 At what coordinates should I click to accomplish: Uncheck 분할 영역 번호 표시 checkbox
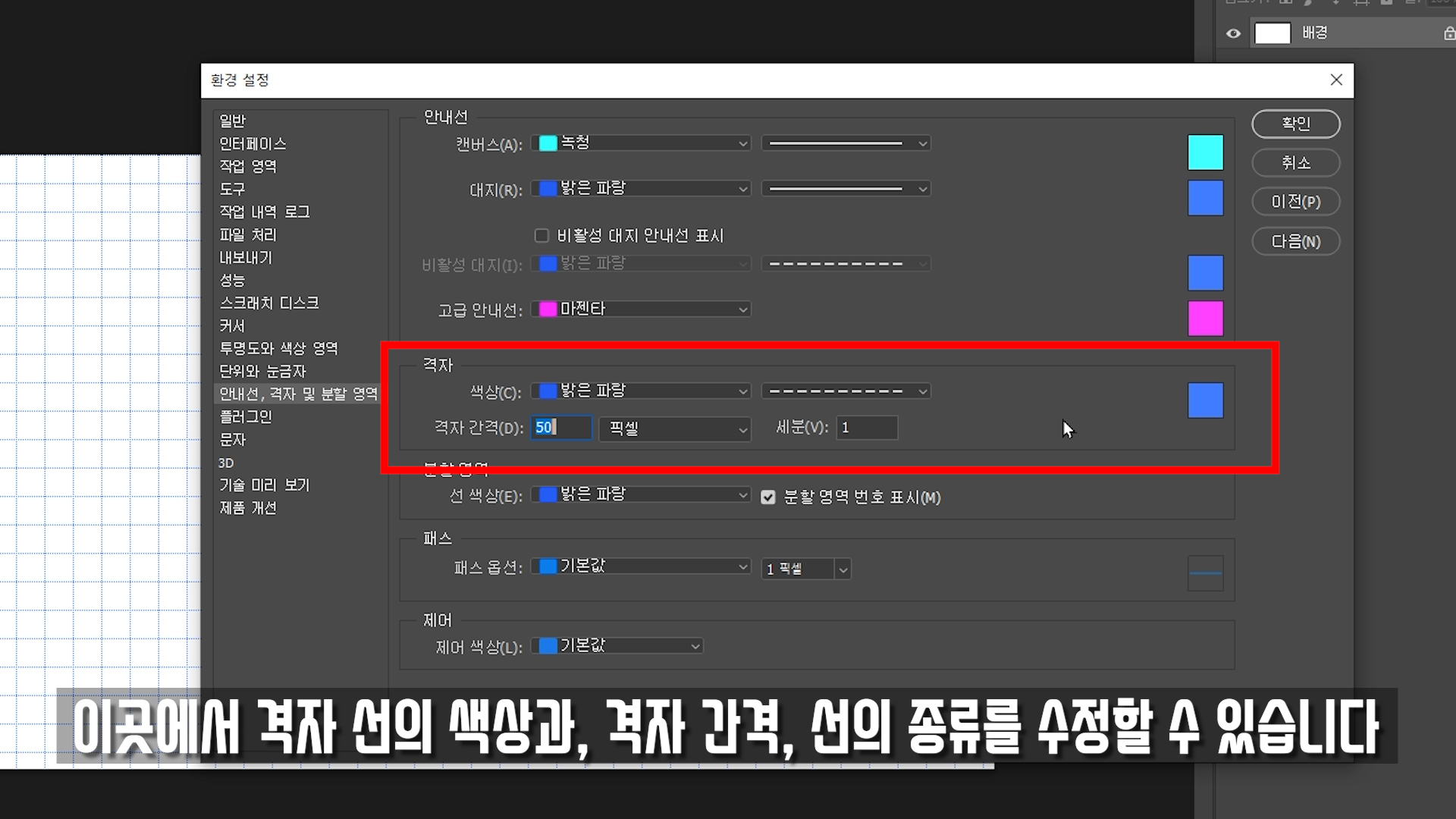(x=768, y=497)
